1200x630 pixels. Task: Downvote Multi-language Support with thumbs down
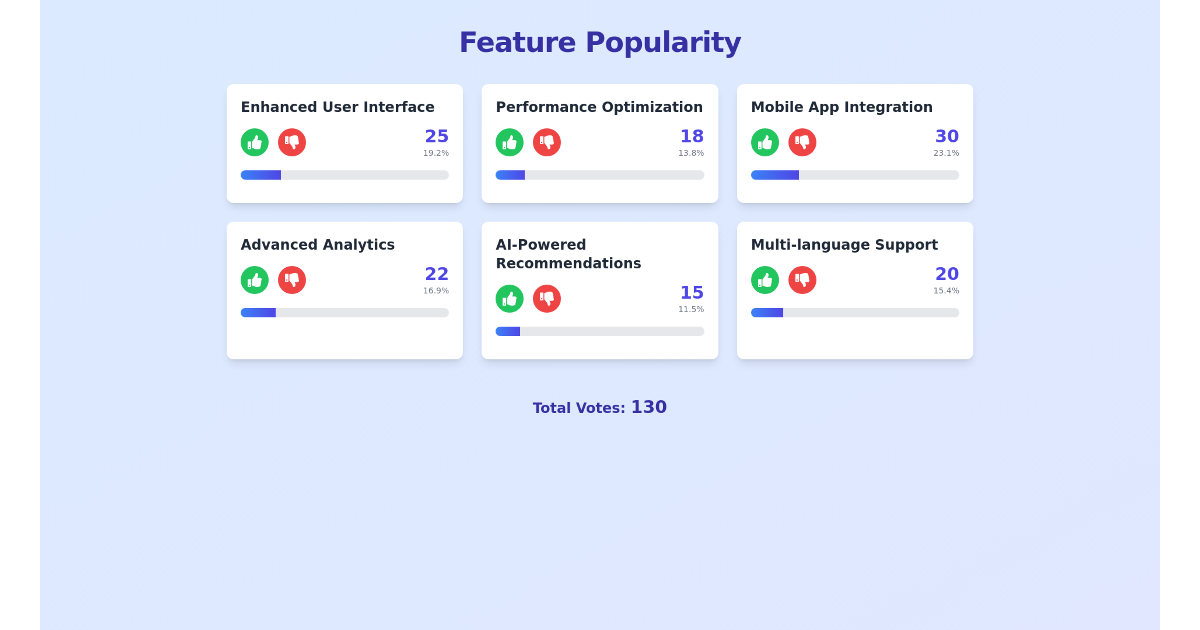coord(802,280)
